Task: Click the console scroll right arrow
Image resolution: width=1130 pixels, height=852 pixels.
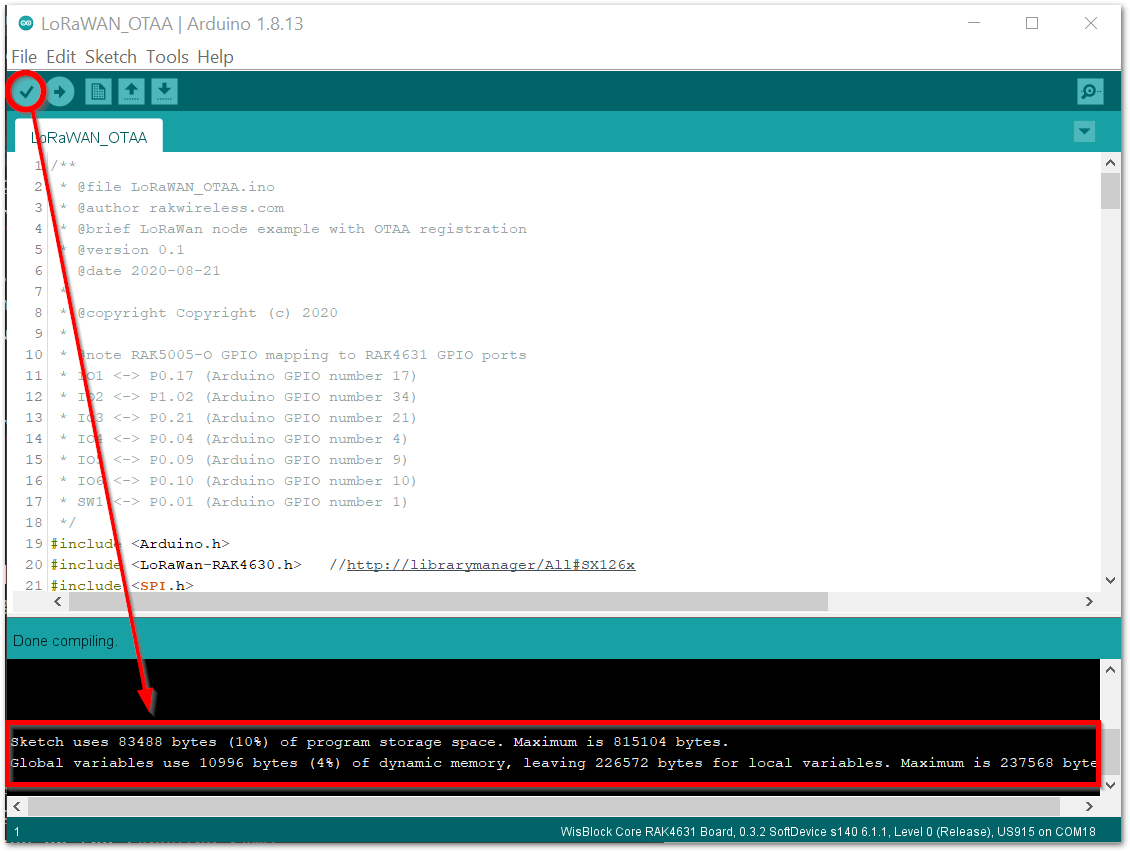Action: [1089, 806]
